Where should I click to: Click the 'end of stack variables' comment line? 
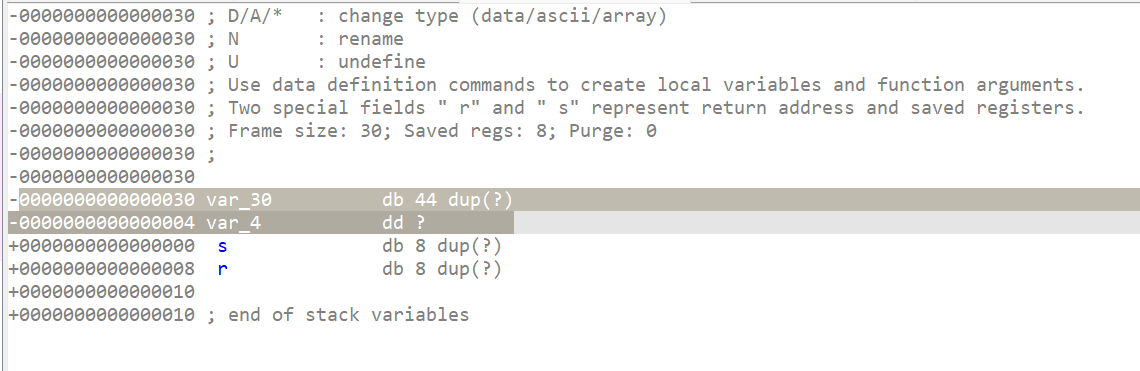[338, 315]
